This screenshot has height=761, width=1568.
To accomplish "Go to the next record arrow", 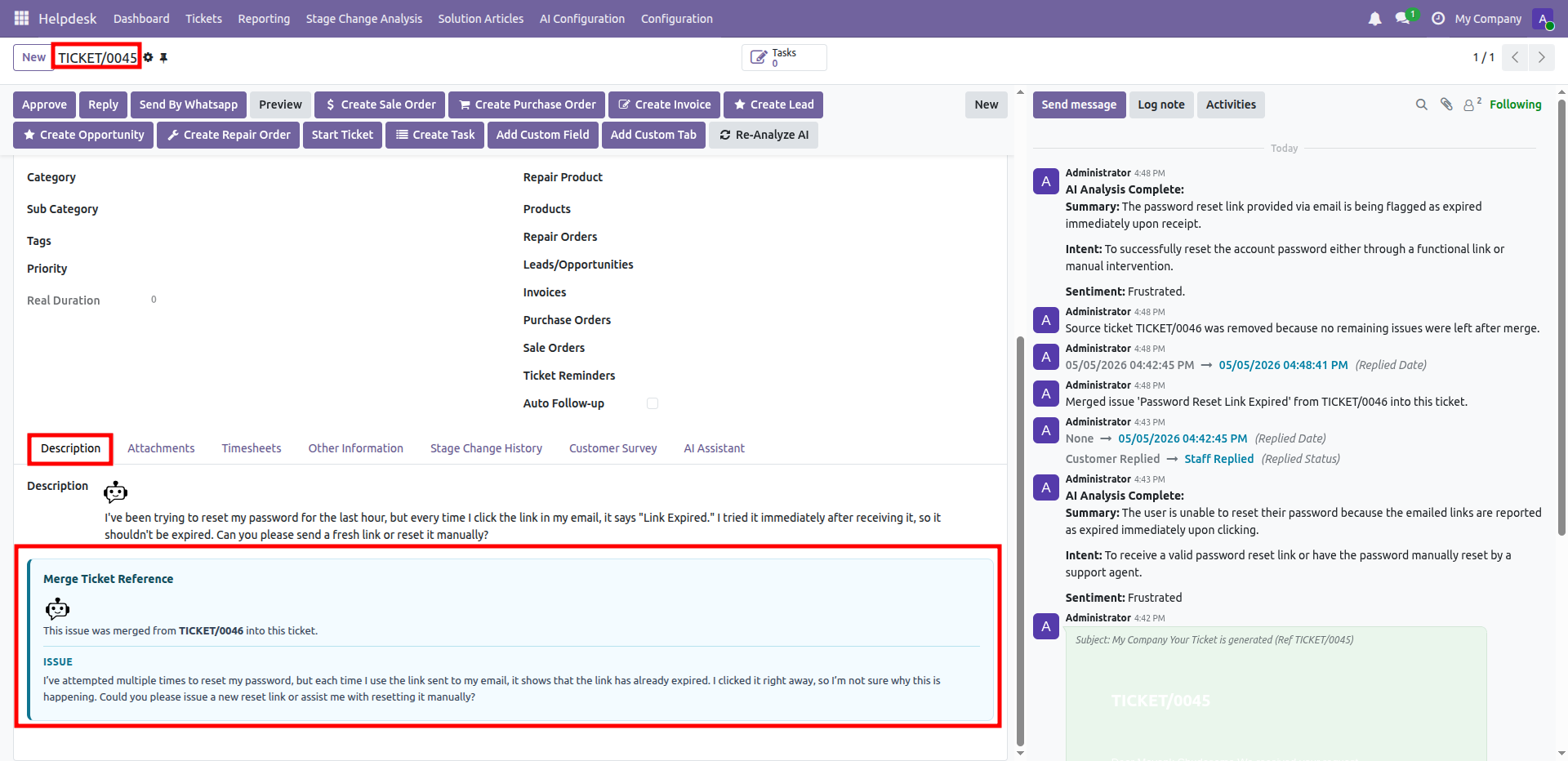I will click(x=1541, y=57).
